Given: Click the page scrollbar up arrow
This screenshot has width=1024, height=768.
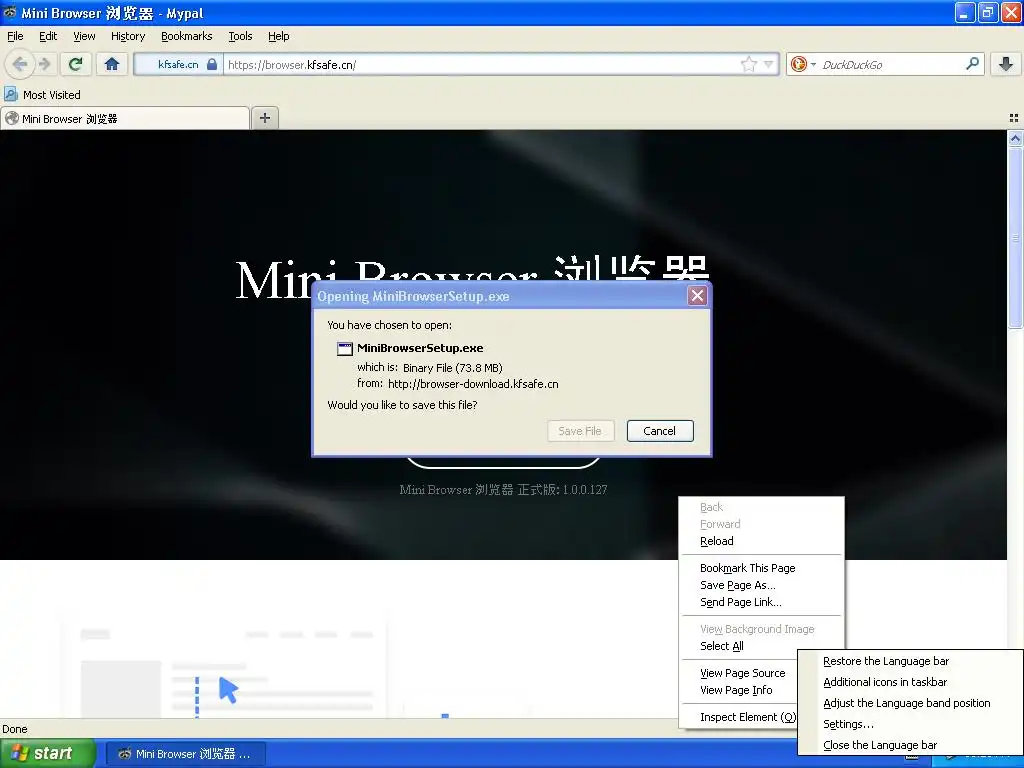Looking at the screenshot, I should click(x=1015, y=138).
